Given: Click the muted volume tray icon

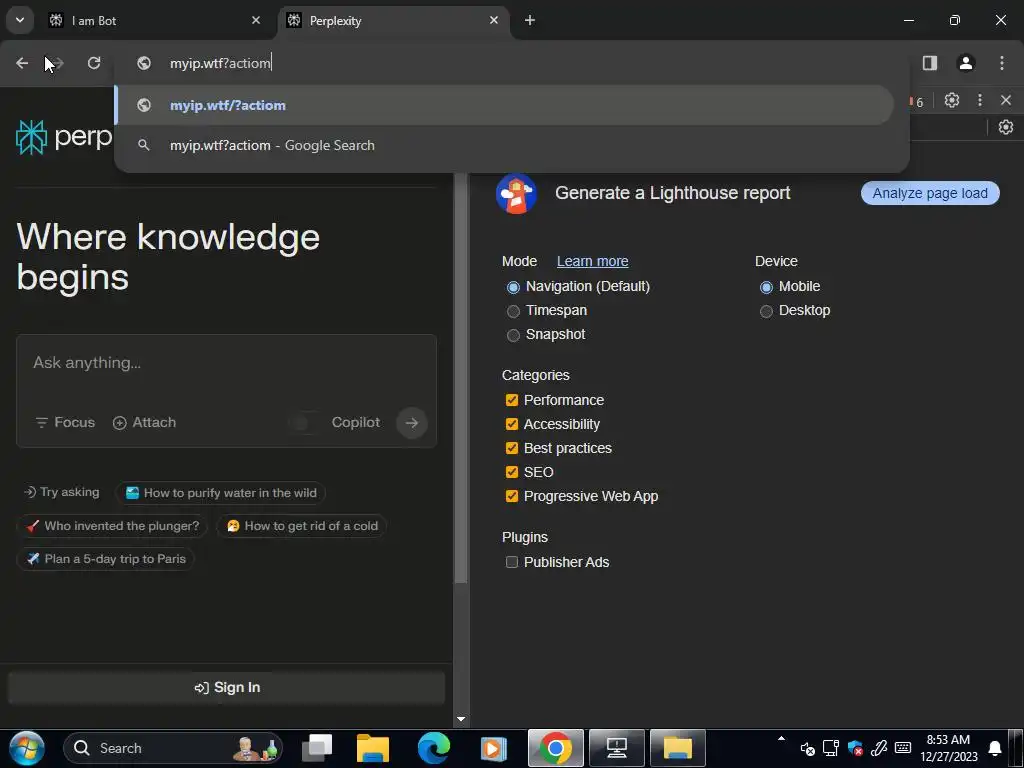Looking at the screenshot, I should (807, 748).
